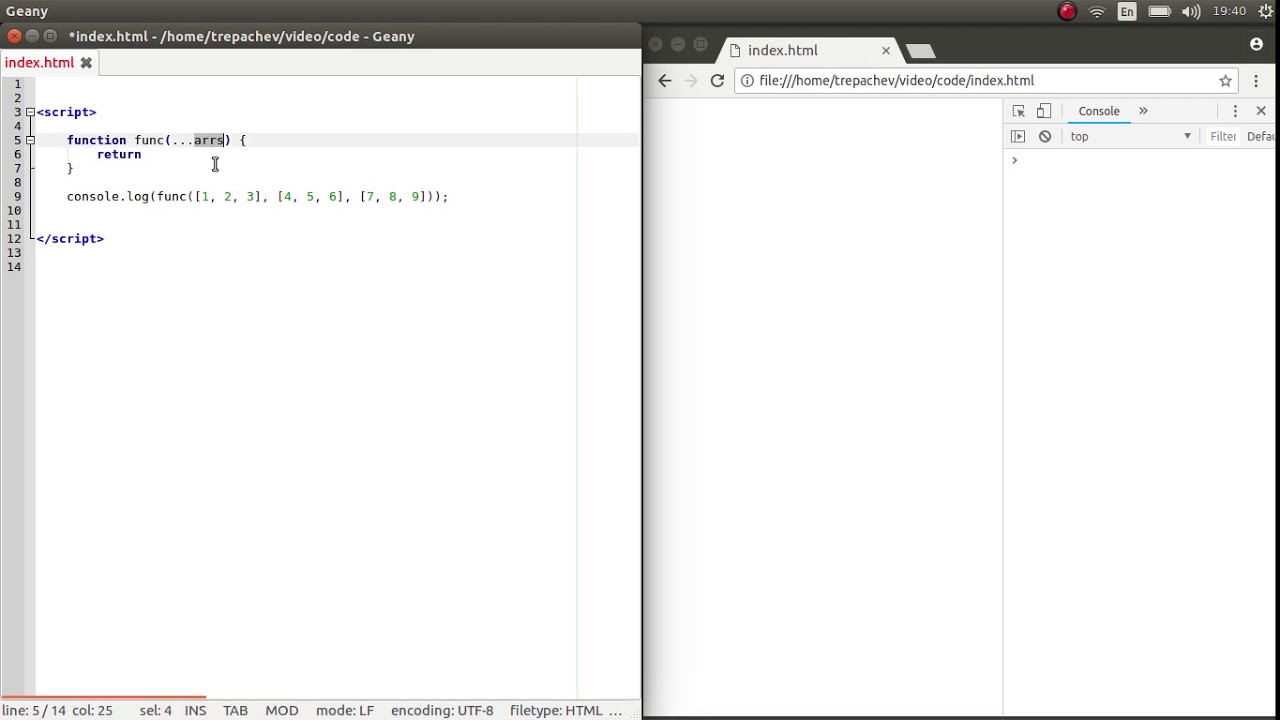The width and height of the screenshot is (1280, 720).
Task: Click the encoding: UTF-8 status entry
Action: click(442, 710)
